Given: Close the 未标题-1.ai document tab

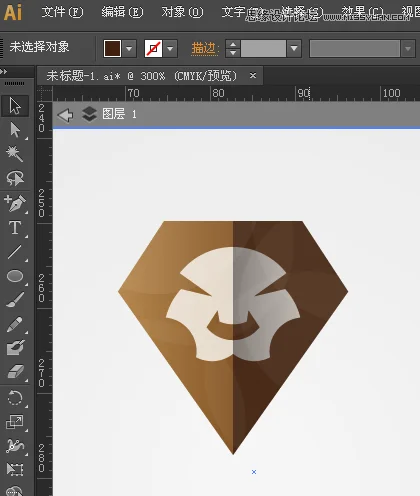Looking at the screenshot, I should [253, 76].
